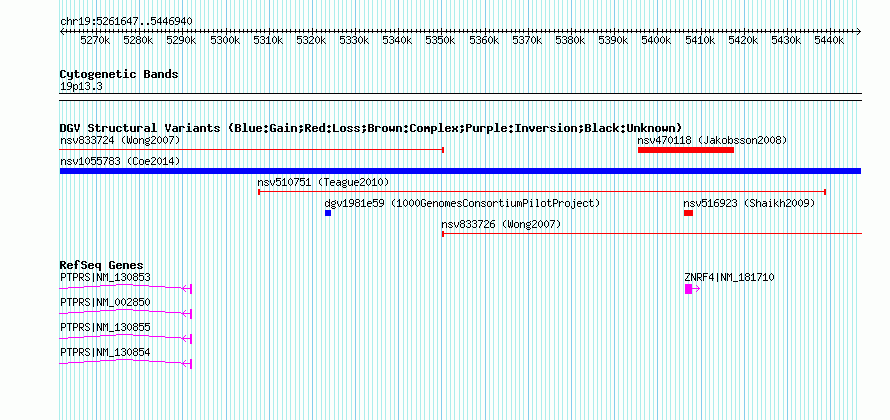Open the PTPRS|NM_130854 transcript label
This screenshot has height=420, width=890.
coord(105,352)
